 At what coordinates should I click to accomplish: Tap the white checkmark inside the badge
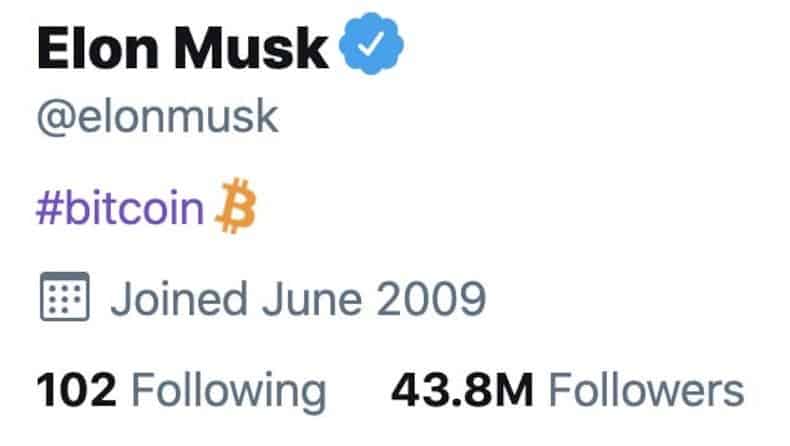pos(371,44)
